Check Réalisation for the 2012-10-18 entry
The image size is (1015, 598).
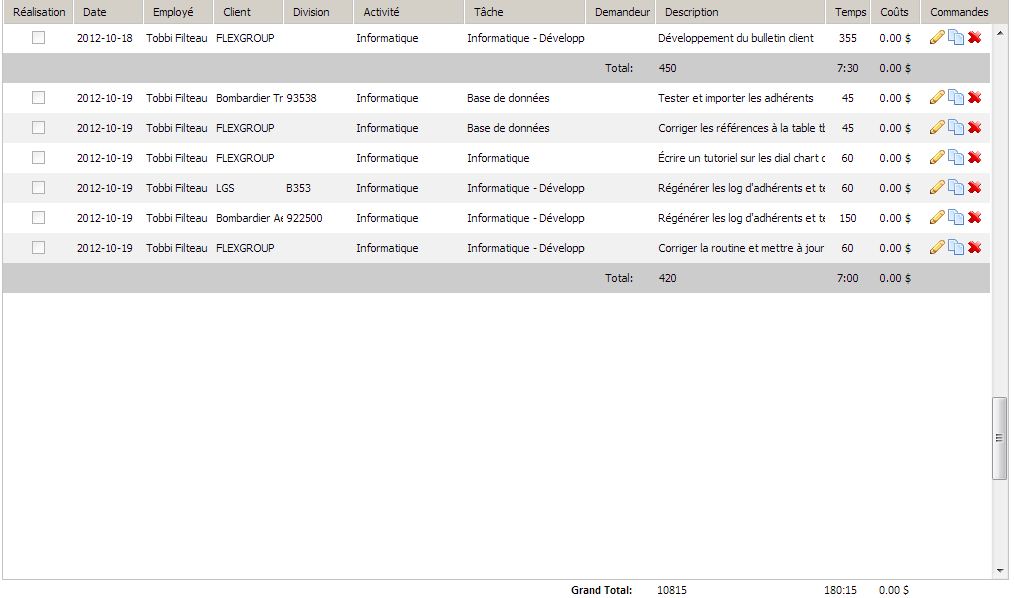pyautogui.click(x=39, y=38)
